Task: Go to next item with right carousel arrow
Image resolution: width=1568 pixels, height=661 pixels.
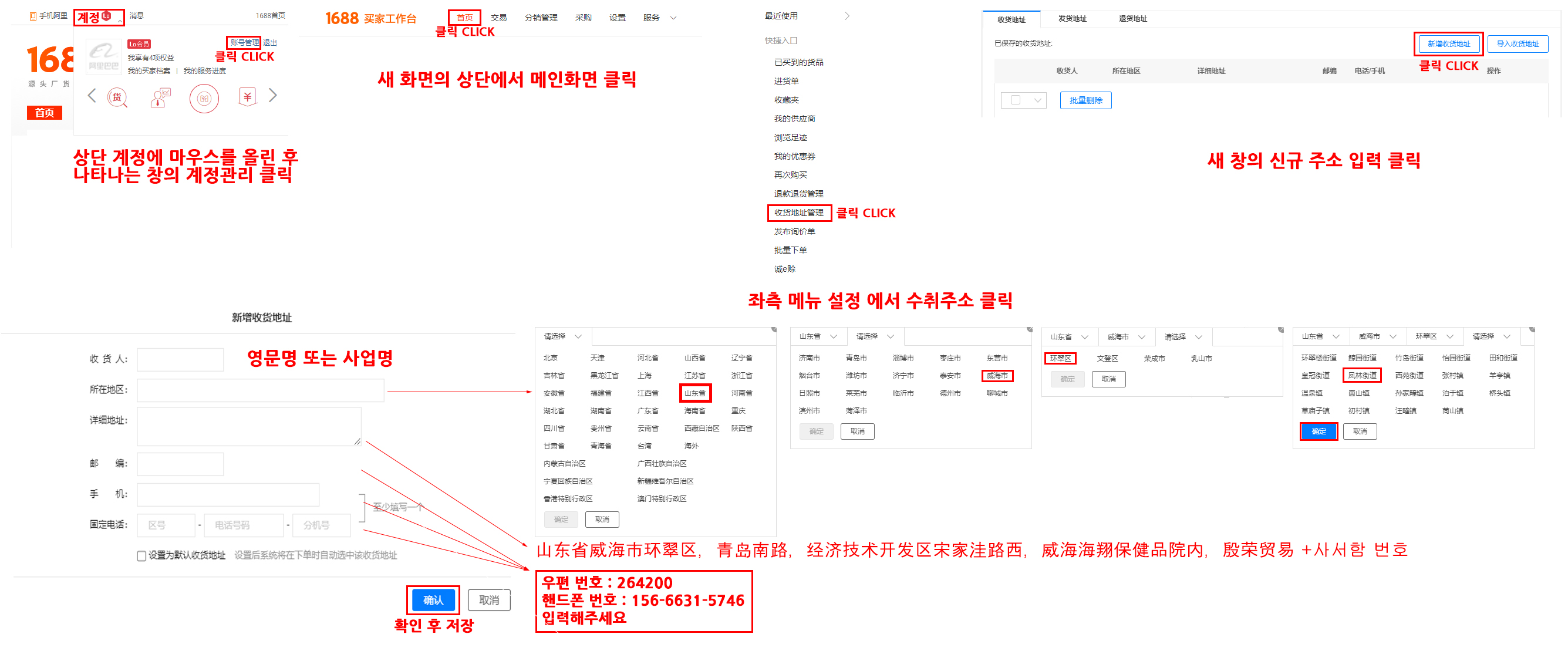Action: point(274,96)
